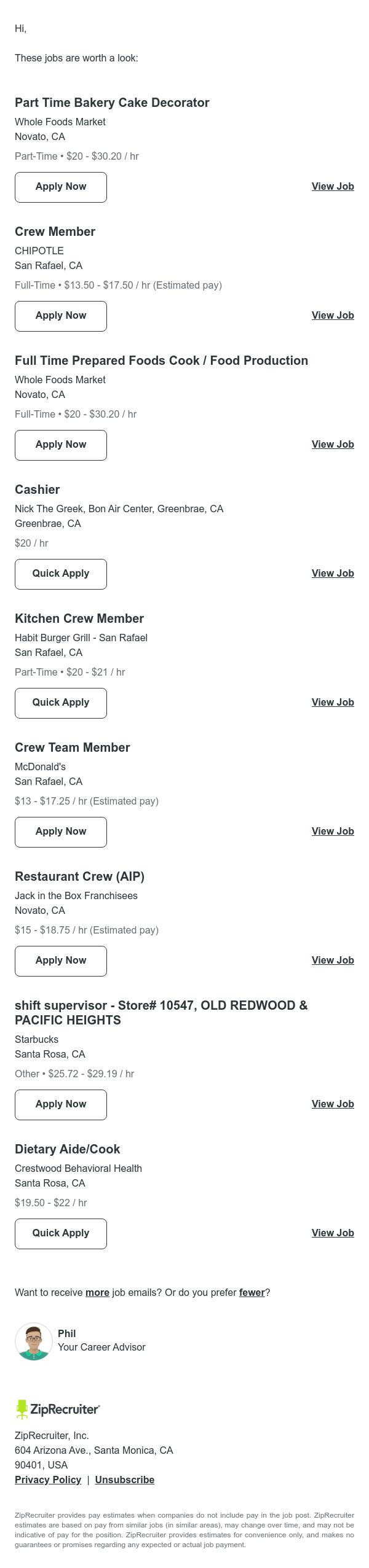View the Chipotle Crew Member job

pos(333,316)
